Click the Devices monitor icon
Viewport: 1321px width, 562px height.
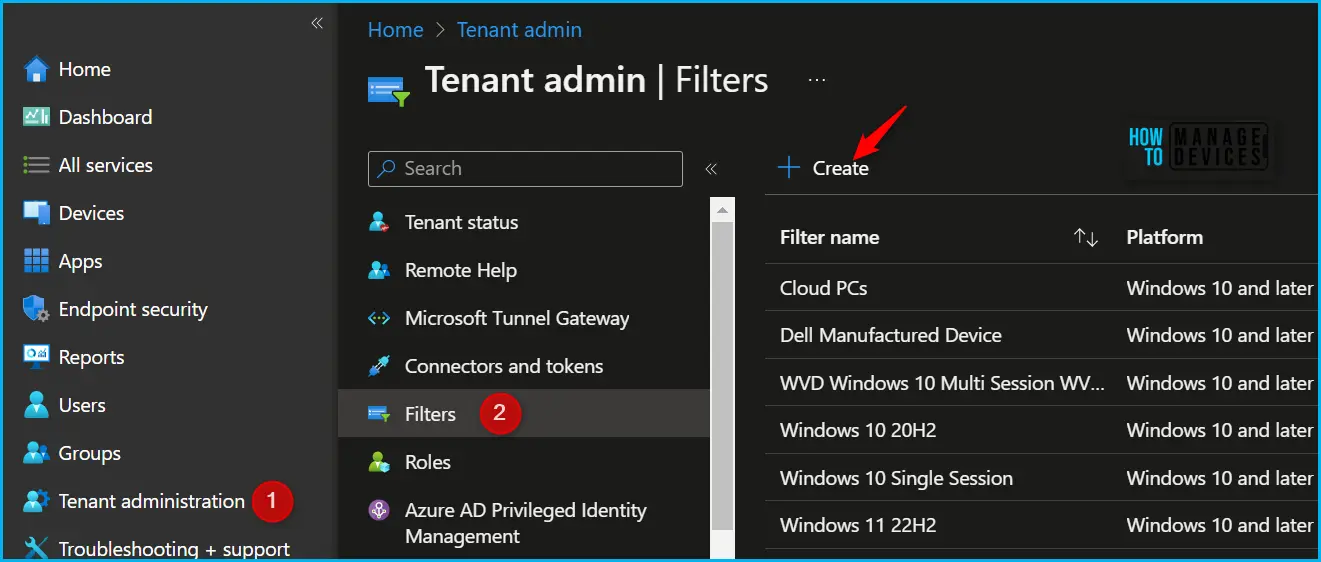36,213
